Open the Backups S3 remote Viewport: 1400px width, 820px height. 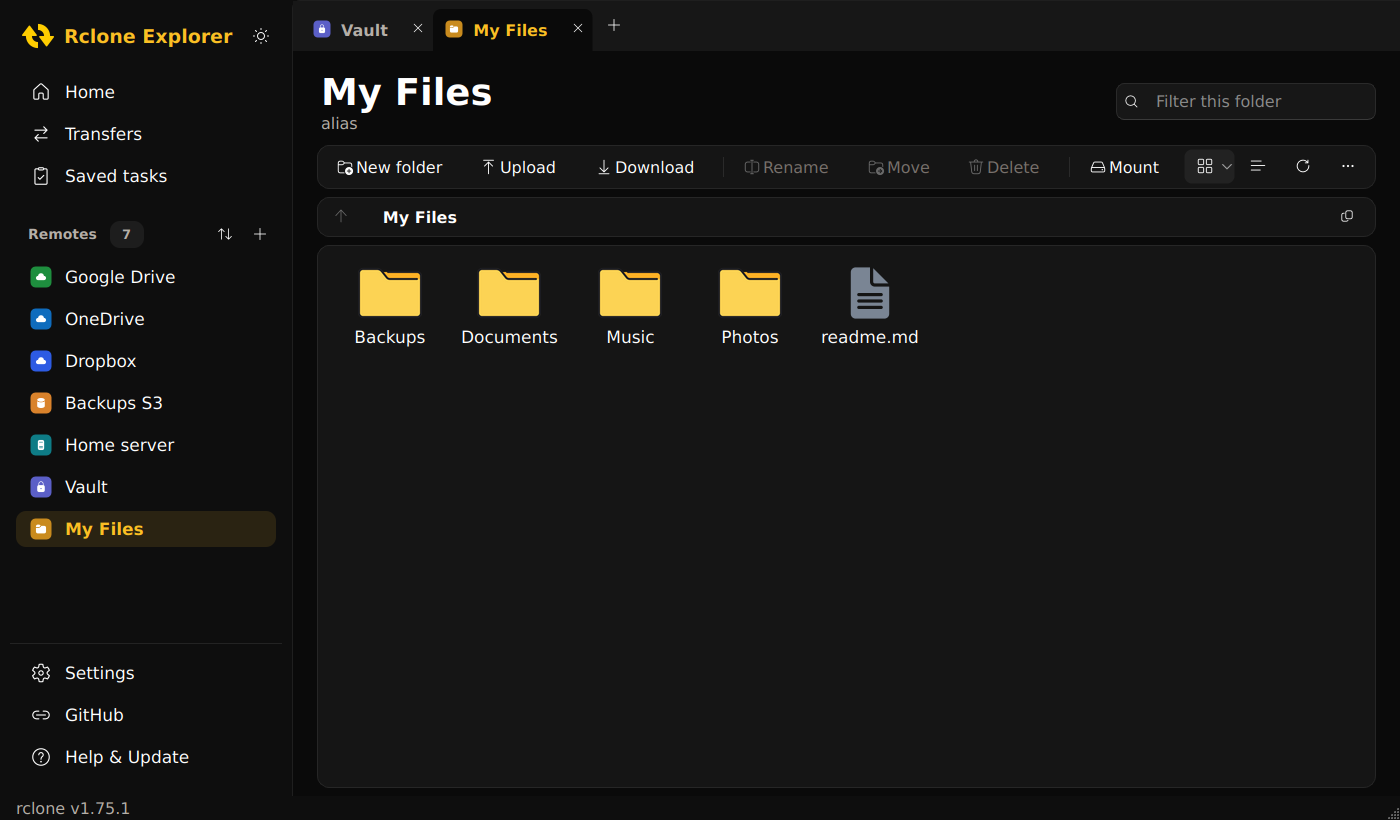(x=146, y=403)
